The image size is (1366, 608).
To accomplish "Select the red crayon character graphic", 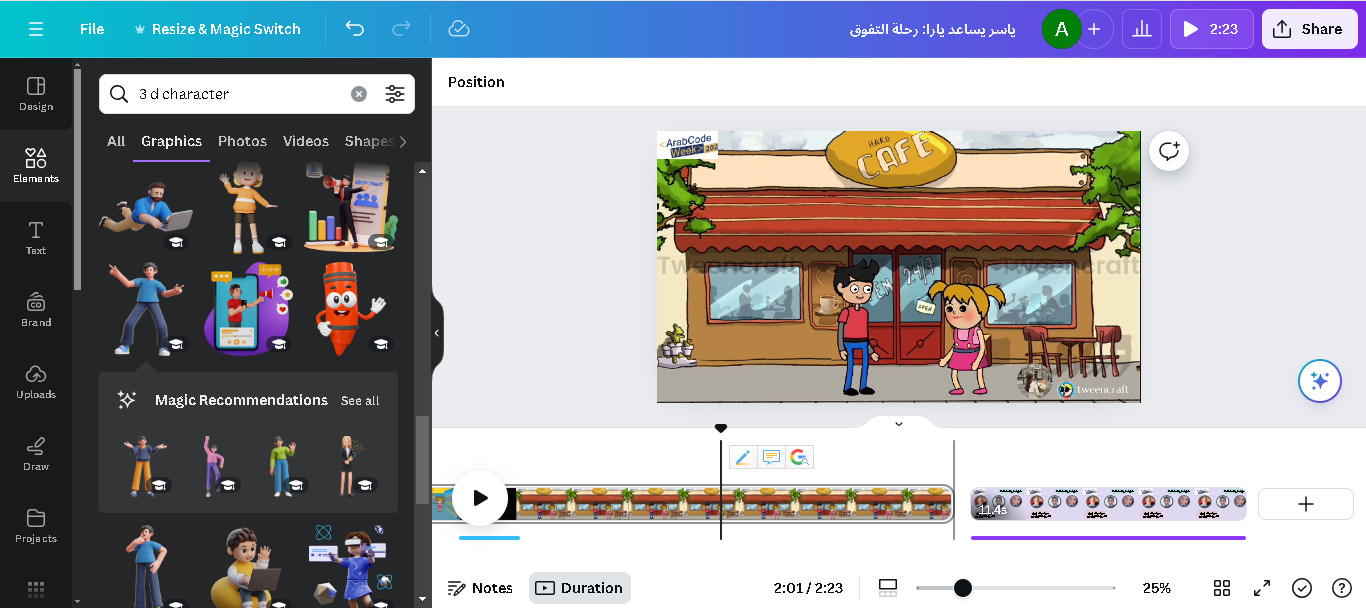I will tap(349, 308).
